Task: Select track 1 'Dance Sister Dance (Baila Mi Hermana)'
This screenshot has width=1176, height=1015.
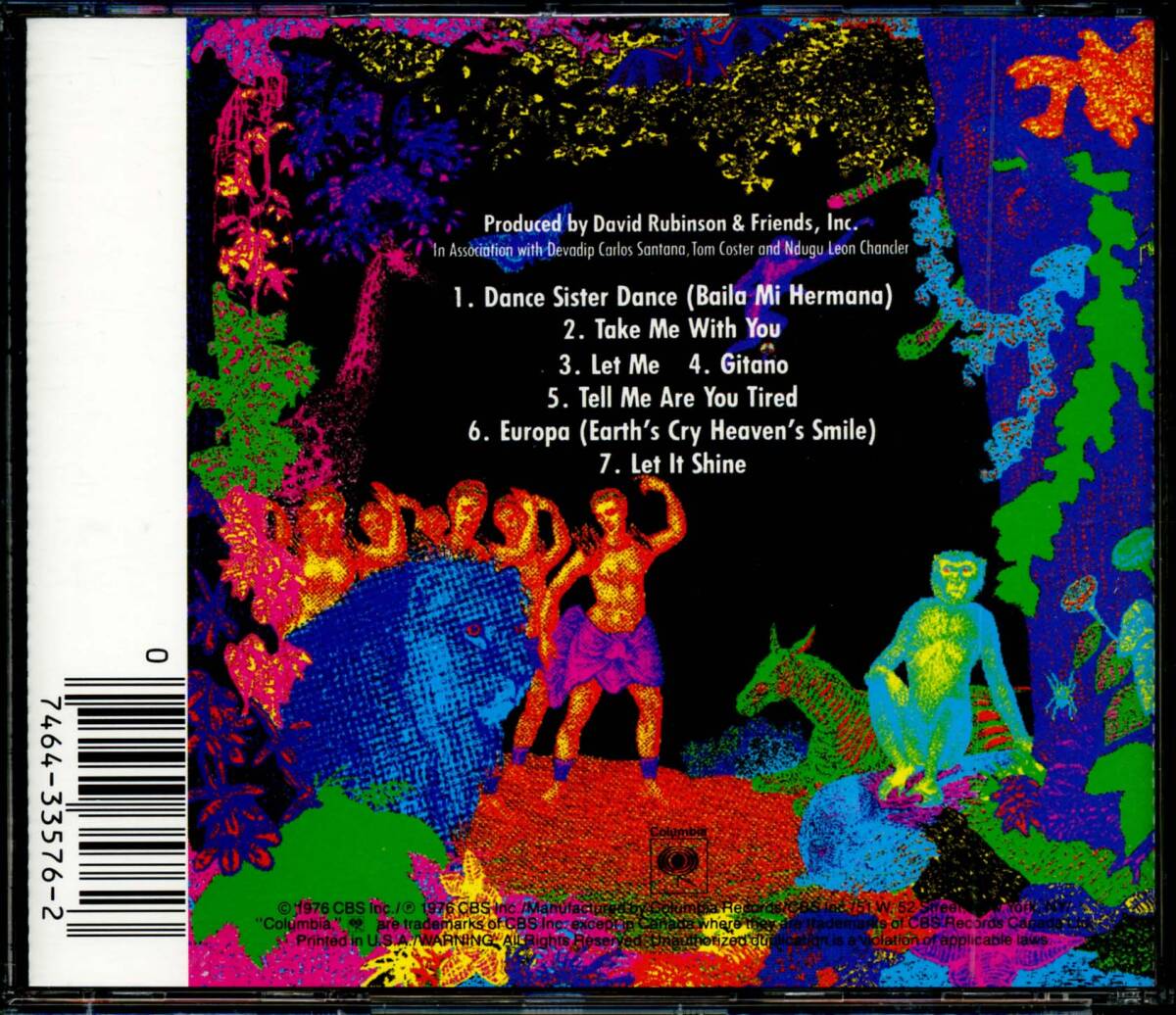Action: pos(672,298)
